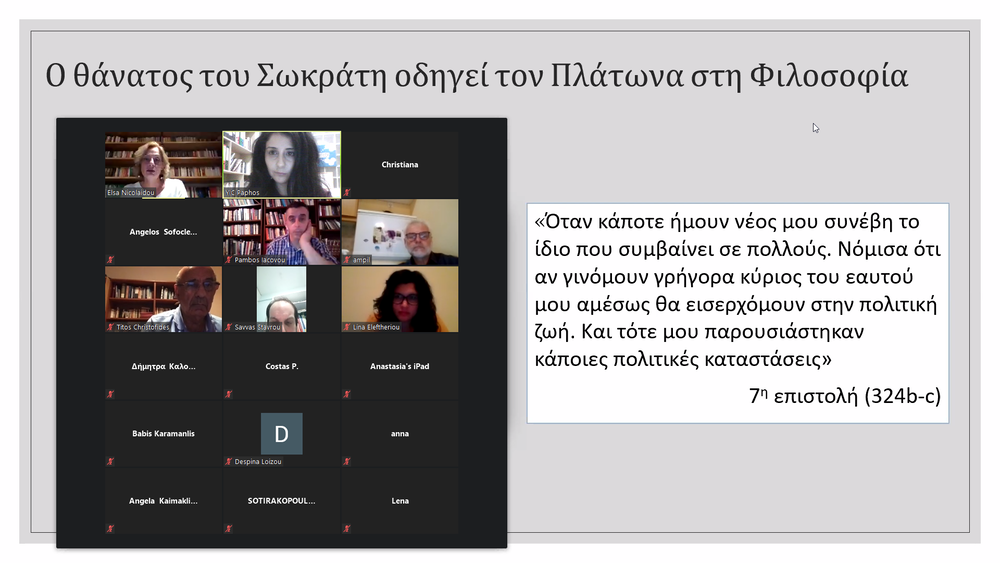Select Pambos Iacovou's video tile
This screenshot has height=563, width=1000.
281,232
